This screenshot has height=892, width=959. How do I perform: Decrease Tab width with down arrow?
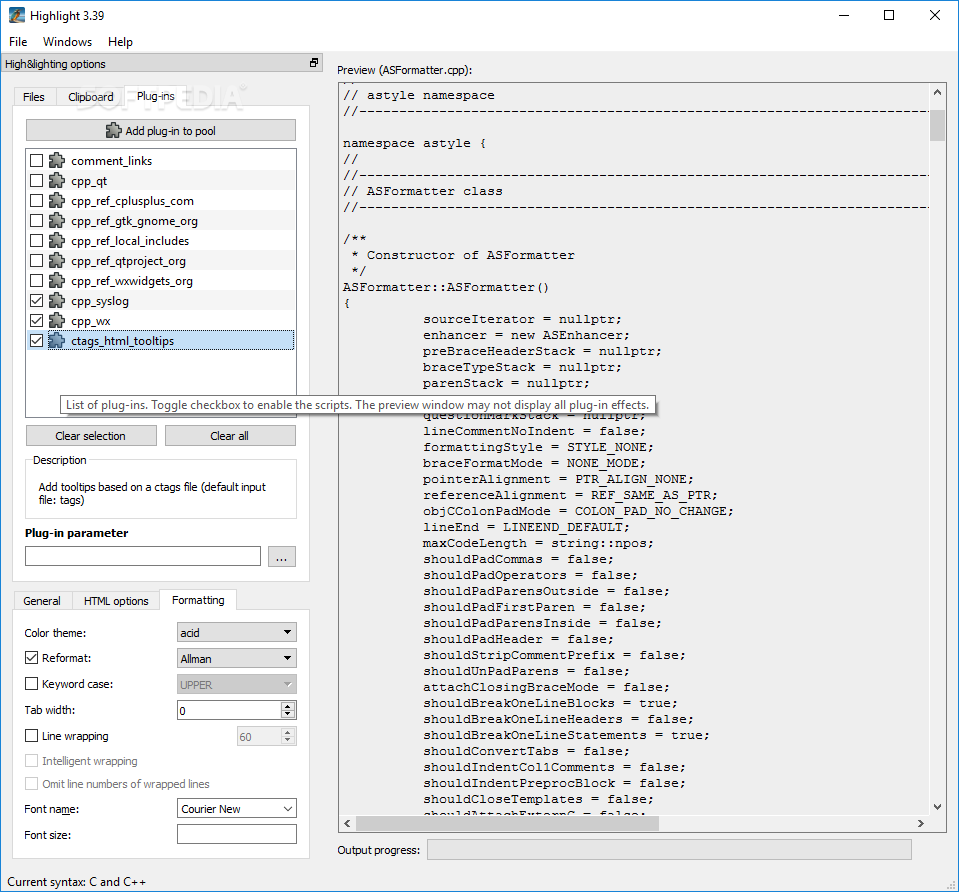click(287, 714)
